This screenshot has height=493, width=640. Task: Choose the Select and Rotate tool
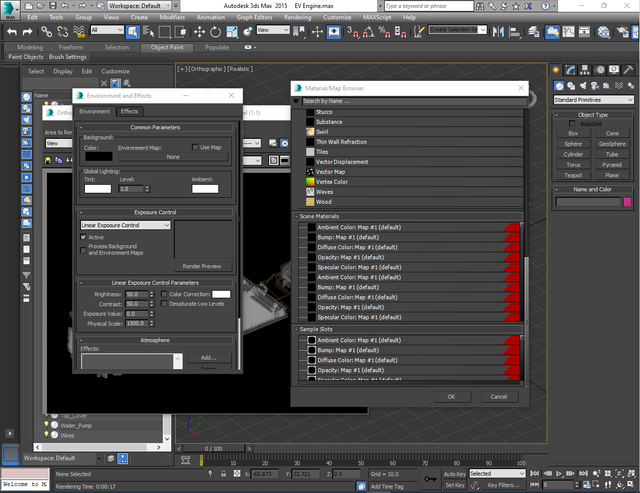(x=215, y=32)
